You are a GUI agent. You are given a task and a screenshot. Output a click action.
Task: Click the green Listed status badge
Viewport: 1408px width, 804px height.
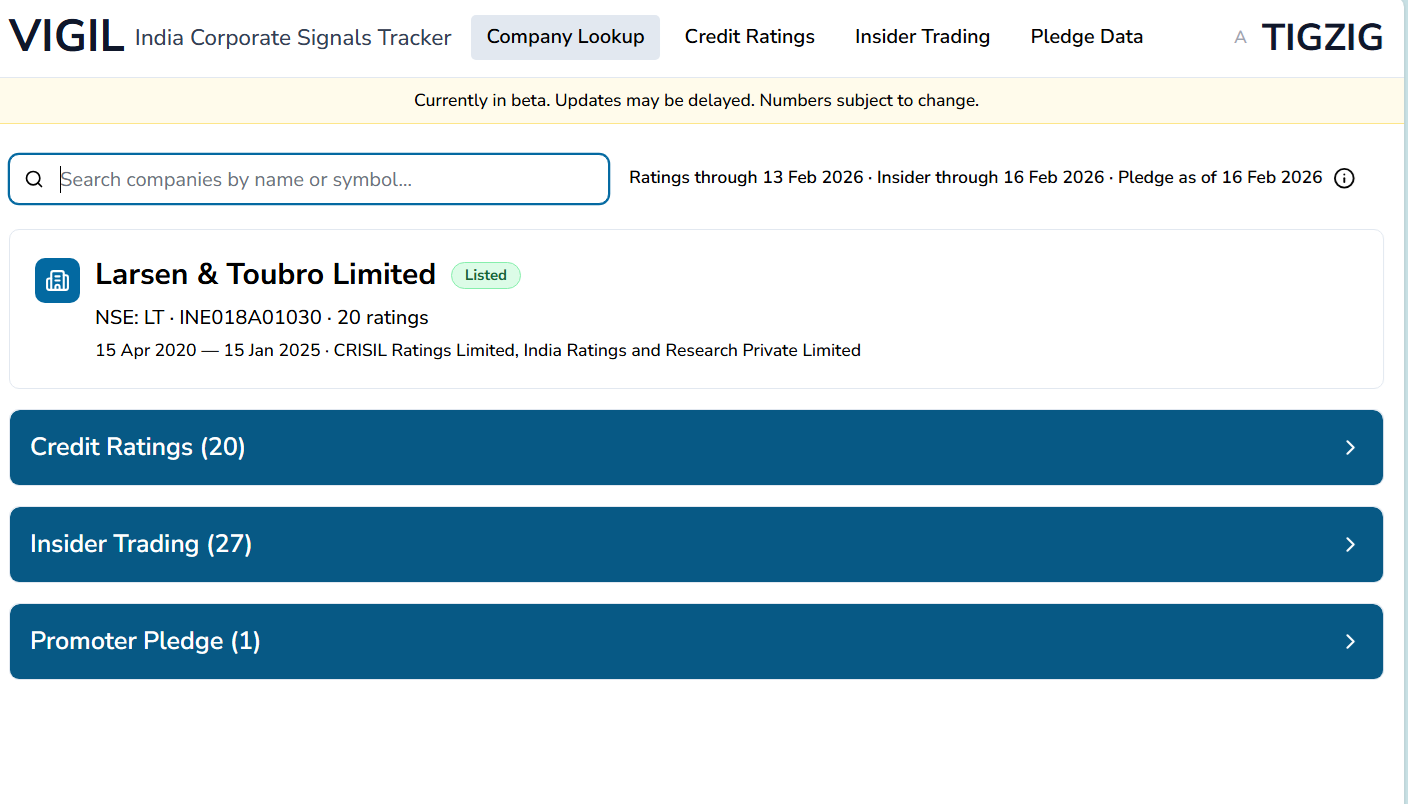[486, 275]
